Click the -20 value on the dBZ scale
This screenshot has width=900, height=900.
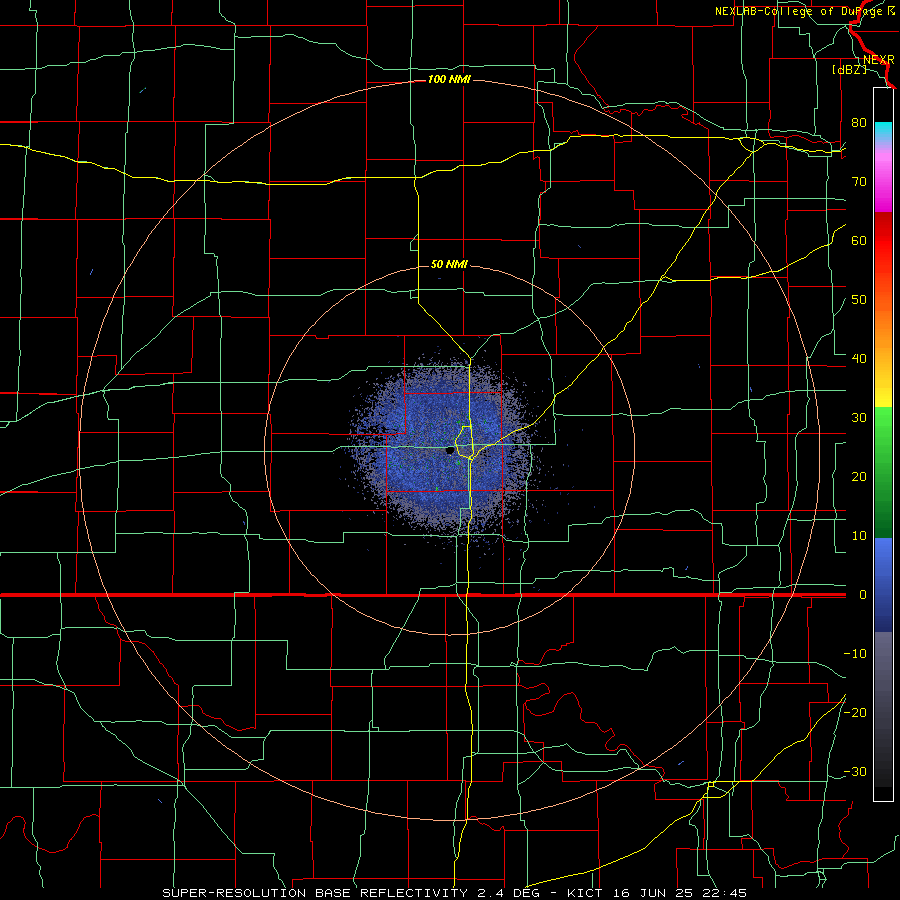click(855, 712)
